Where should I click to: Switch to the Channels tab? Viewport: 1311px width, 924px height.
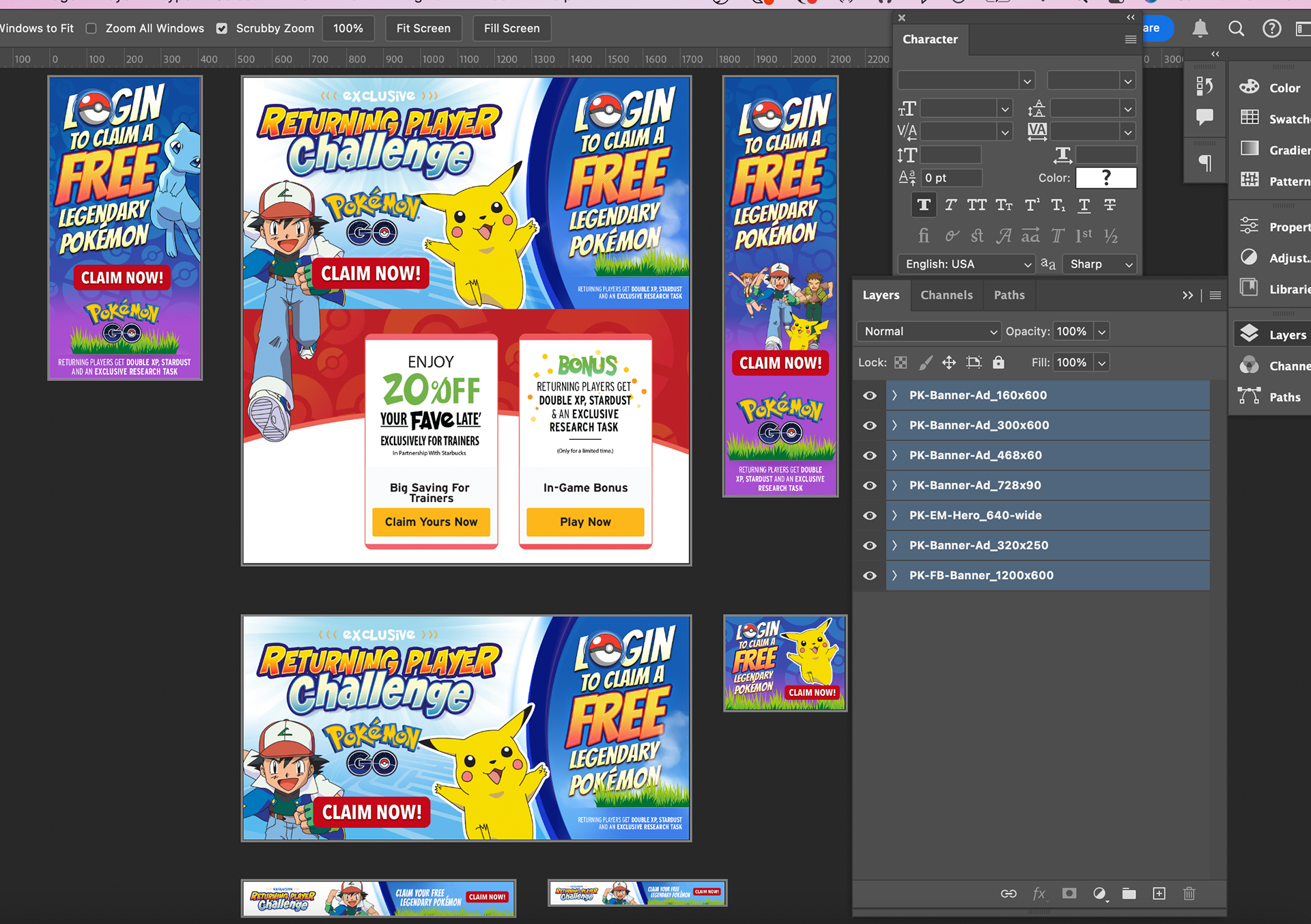946,295
